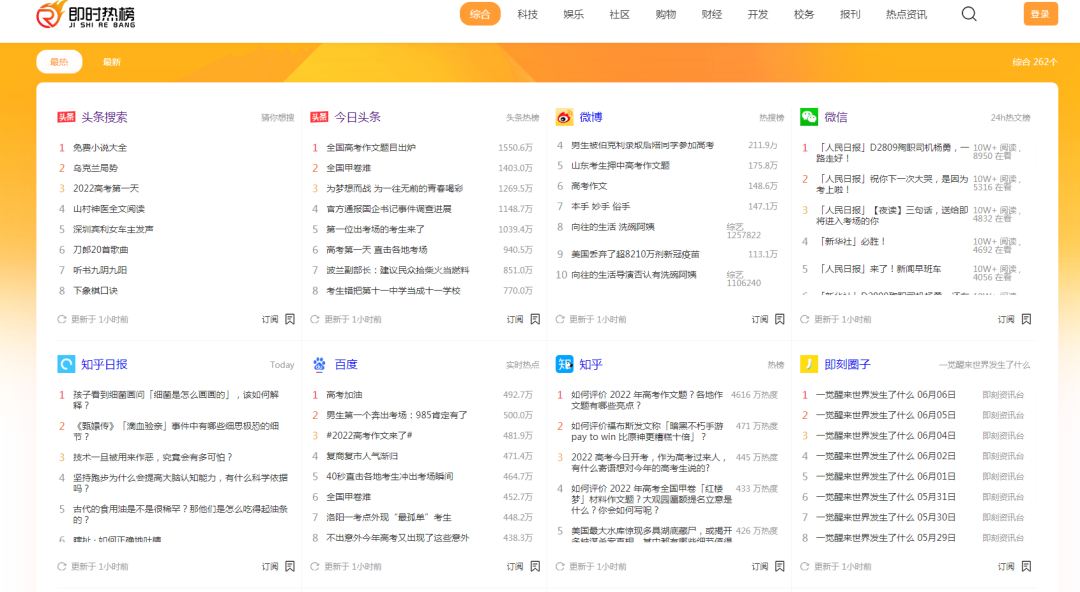Refresh the 即刻圈子 card
The image size is (1080, 592).
point(804,567)
